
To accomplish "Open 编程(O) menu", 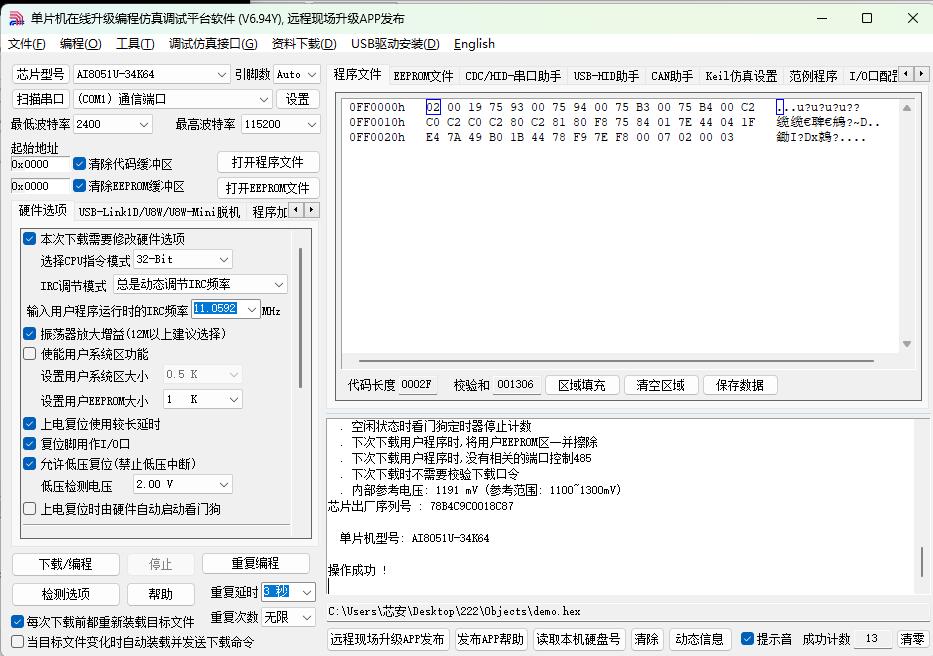I will (80, 43).
